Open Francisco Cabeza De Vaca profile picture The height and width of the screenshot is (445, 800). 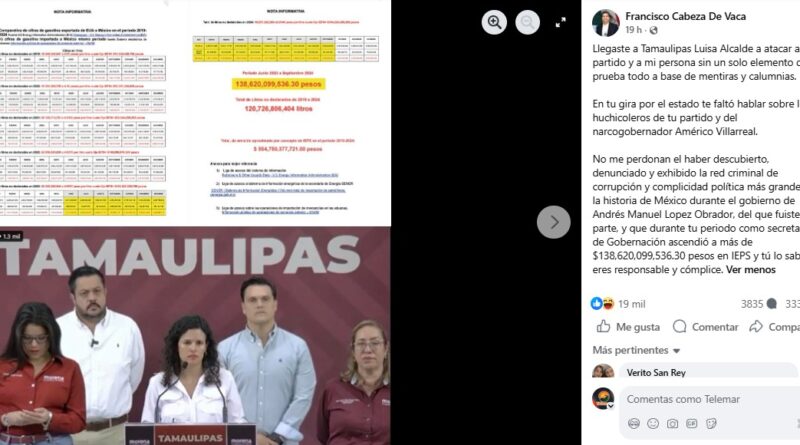(x=606, y=23)
